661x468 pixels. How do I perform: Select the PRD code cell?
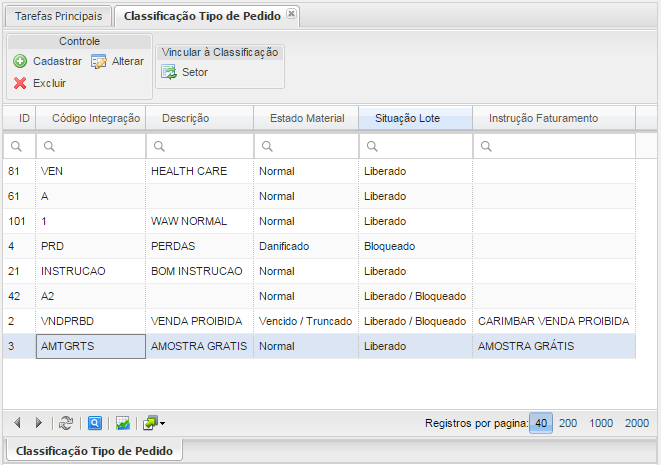click(91, 246)
